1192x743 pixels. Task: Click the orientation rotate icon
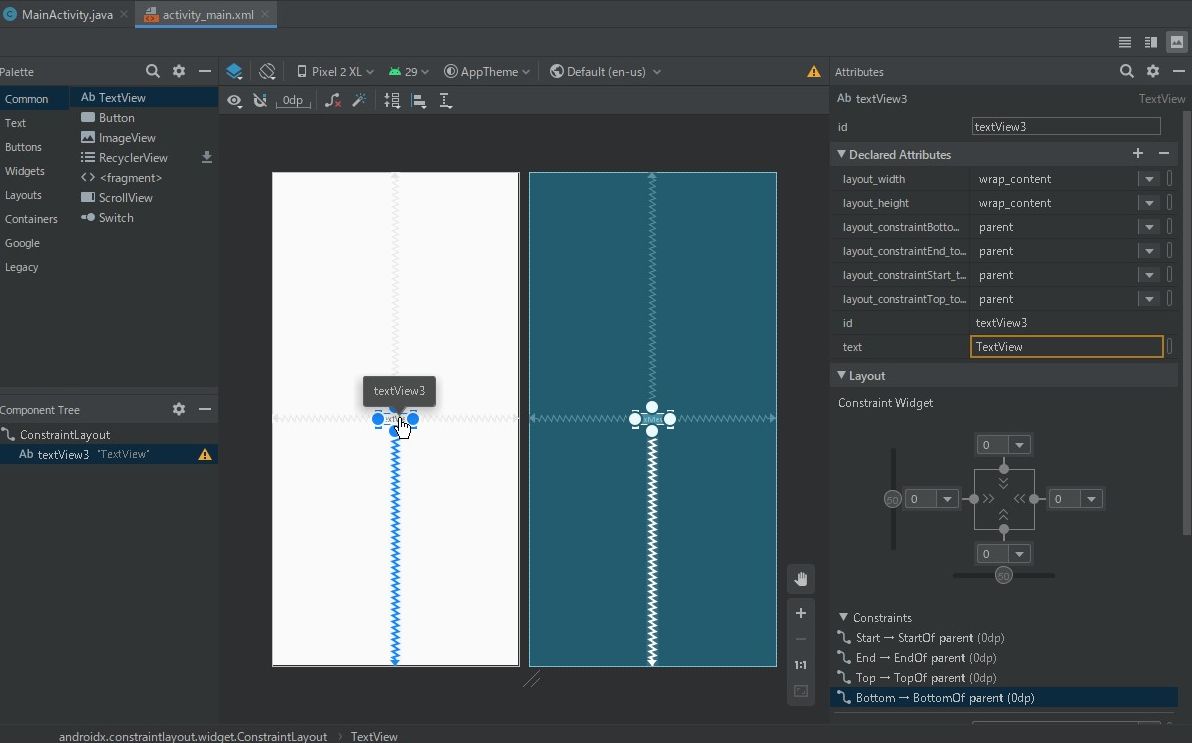coord(267,72)
